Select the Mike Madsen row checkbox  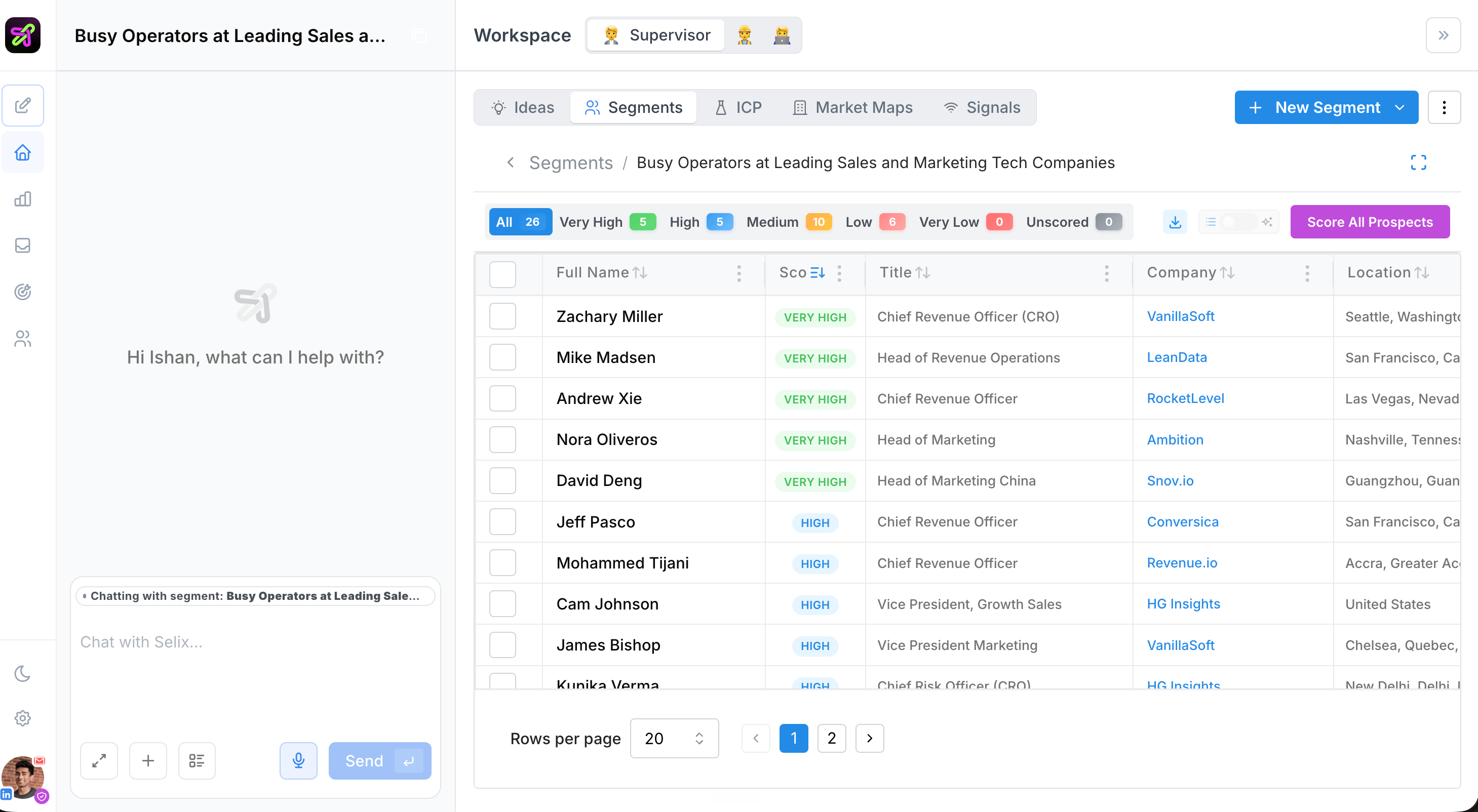click(x=502, y=357)
